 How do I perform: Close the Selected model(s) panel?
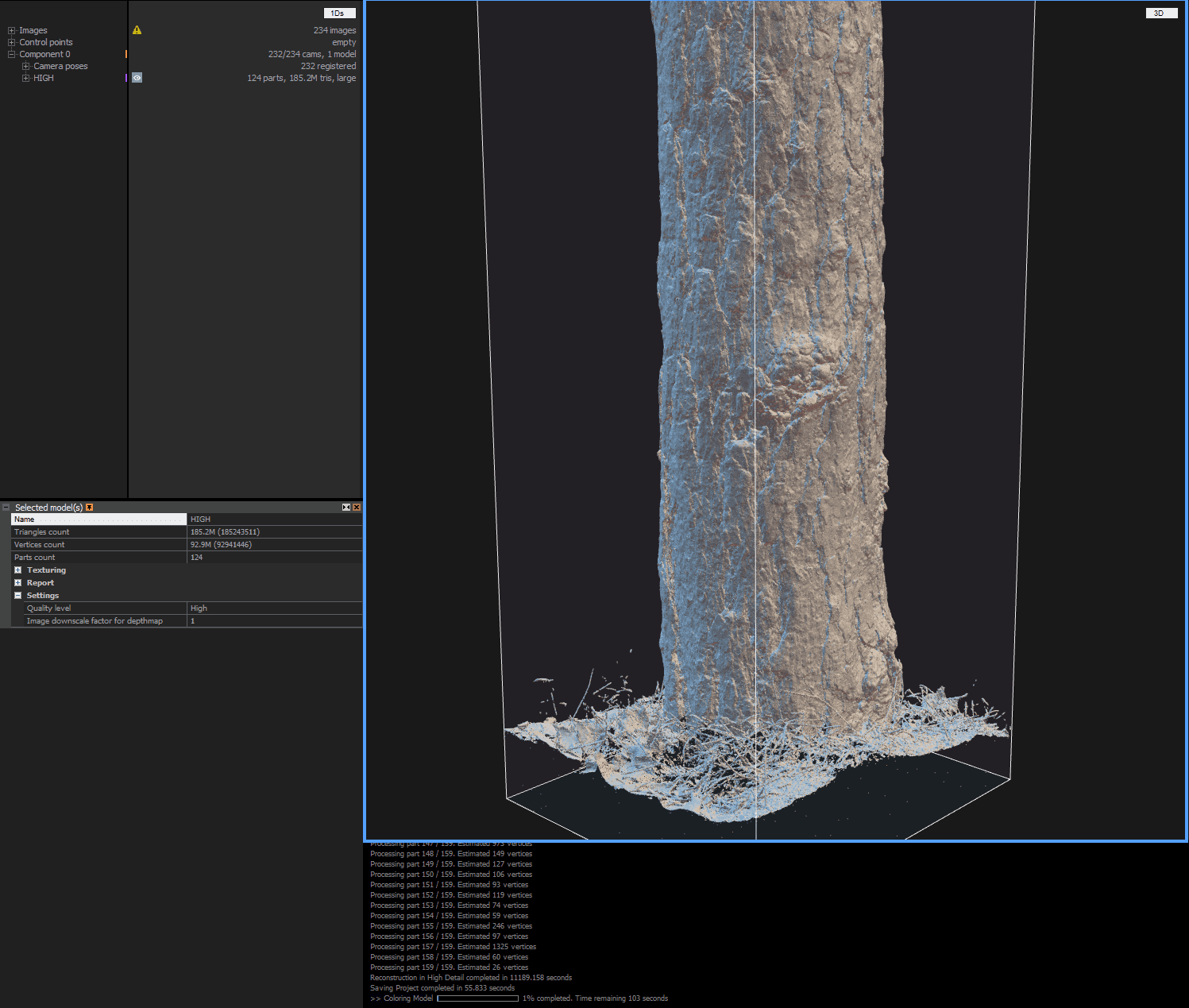[357, 508]
